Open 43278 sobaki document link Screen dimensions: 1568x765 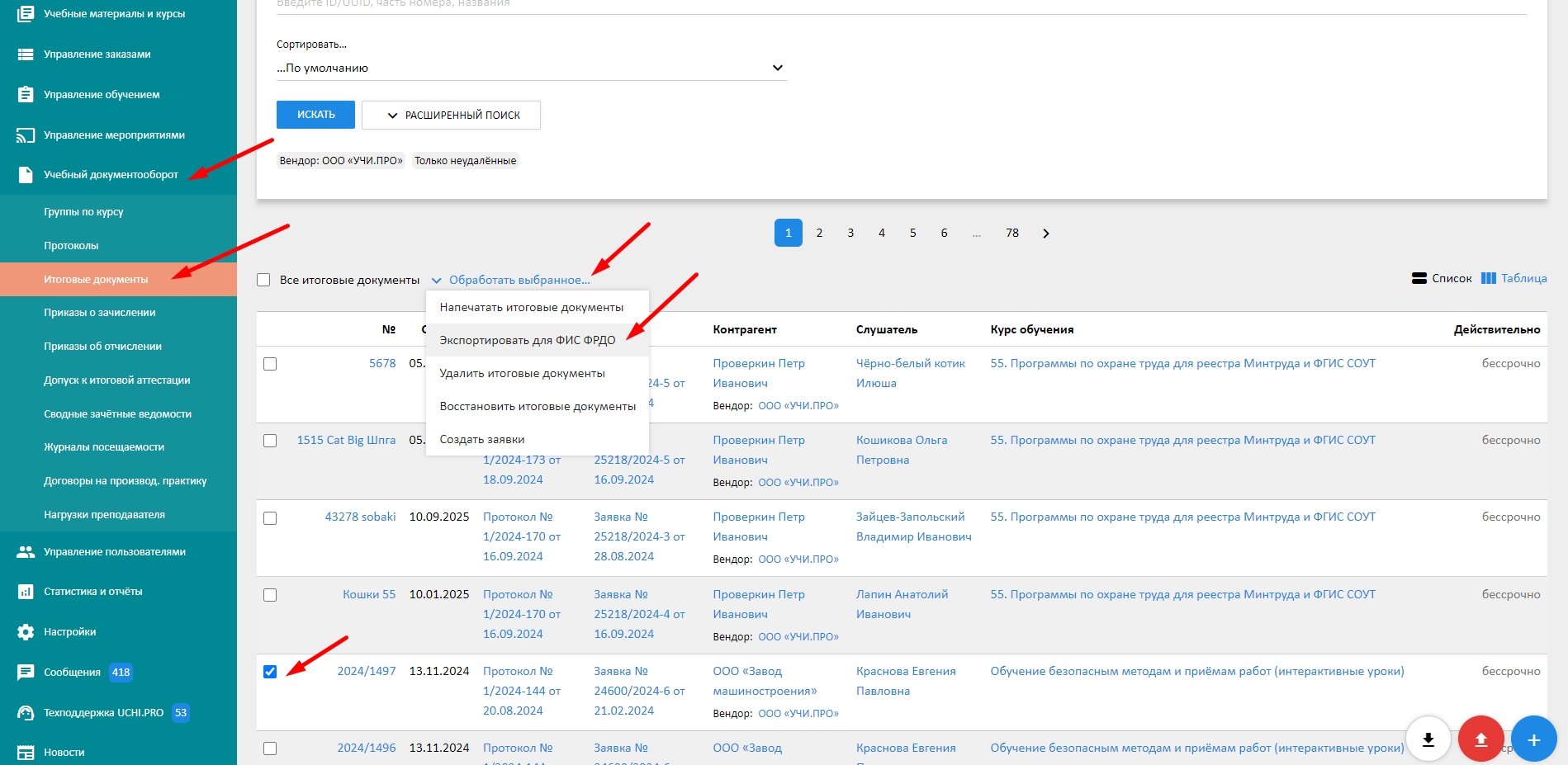pyautogui.click(x=360, y=517)
